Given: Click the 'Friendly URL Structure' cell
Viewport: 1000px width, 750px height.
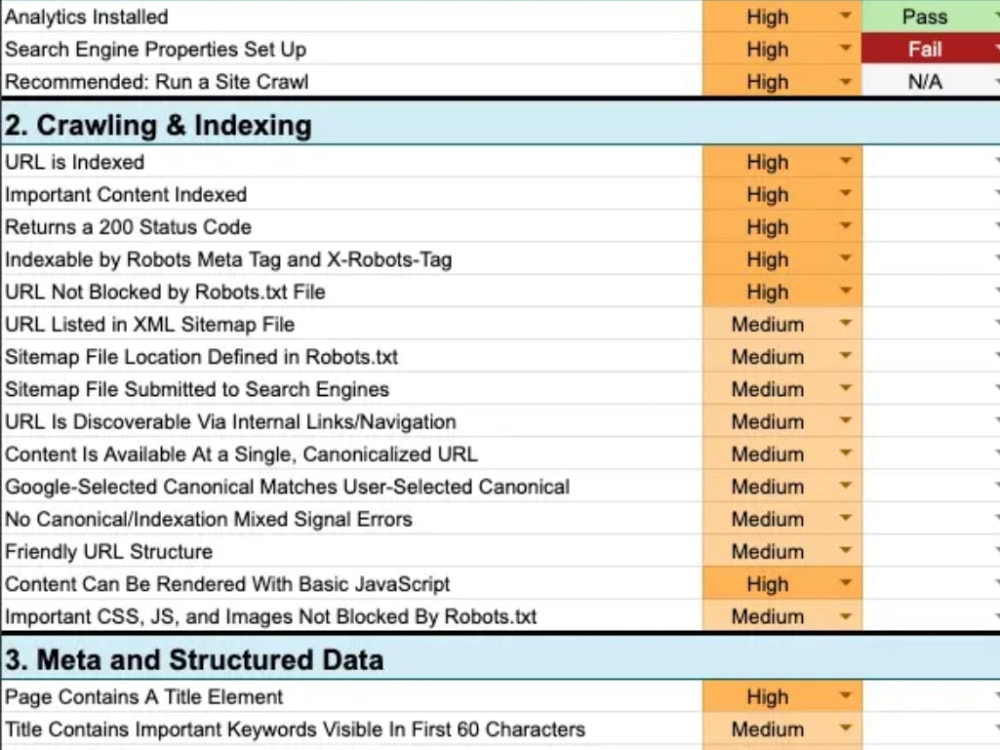Looking at the screenshot, I should (351, 551).
